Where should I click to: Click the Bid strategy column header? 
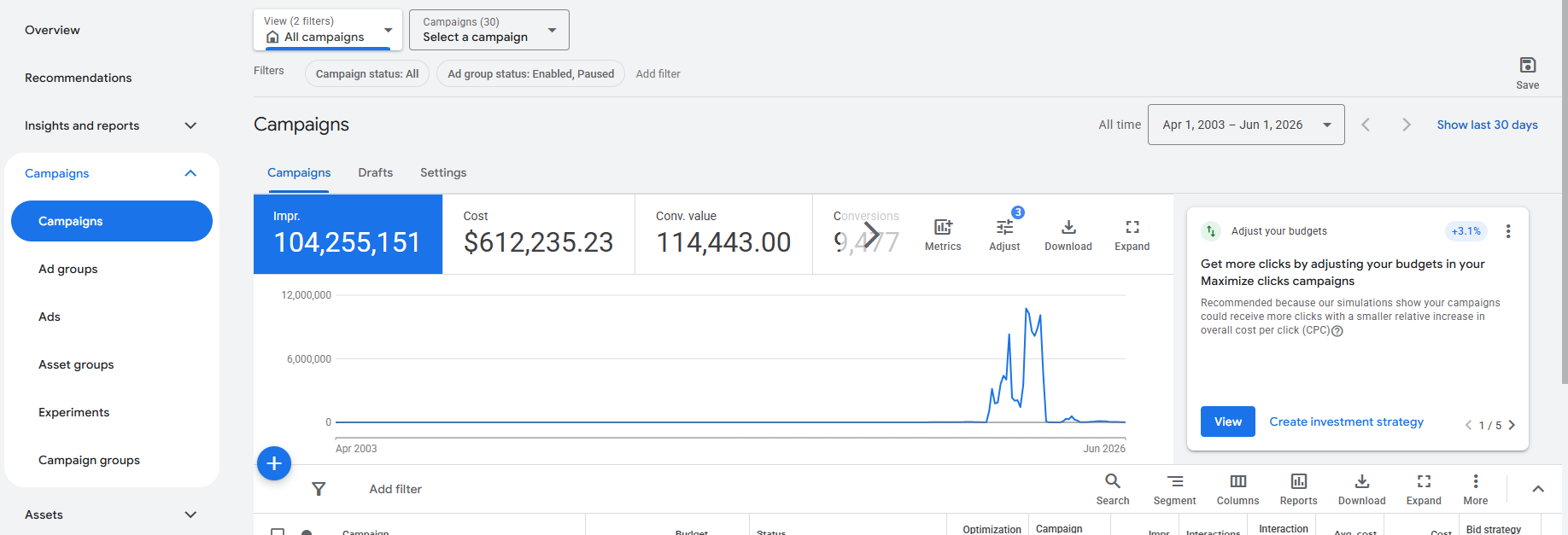pyautogui.click(x=1494, y=529)
